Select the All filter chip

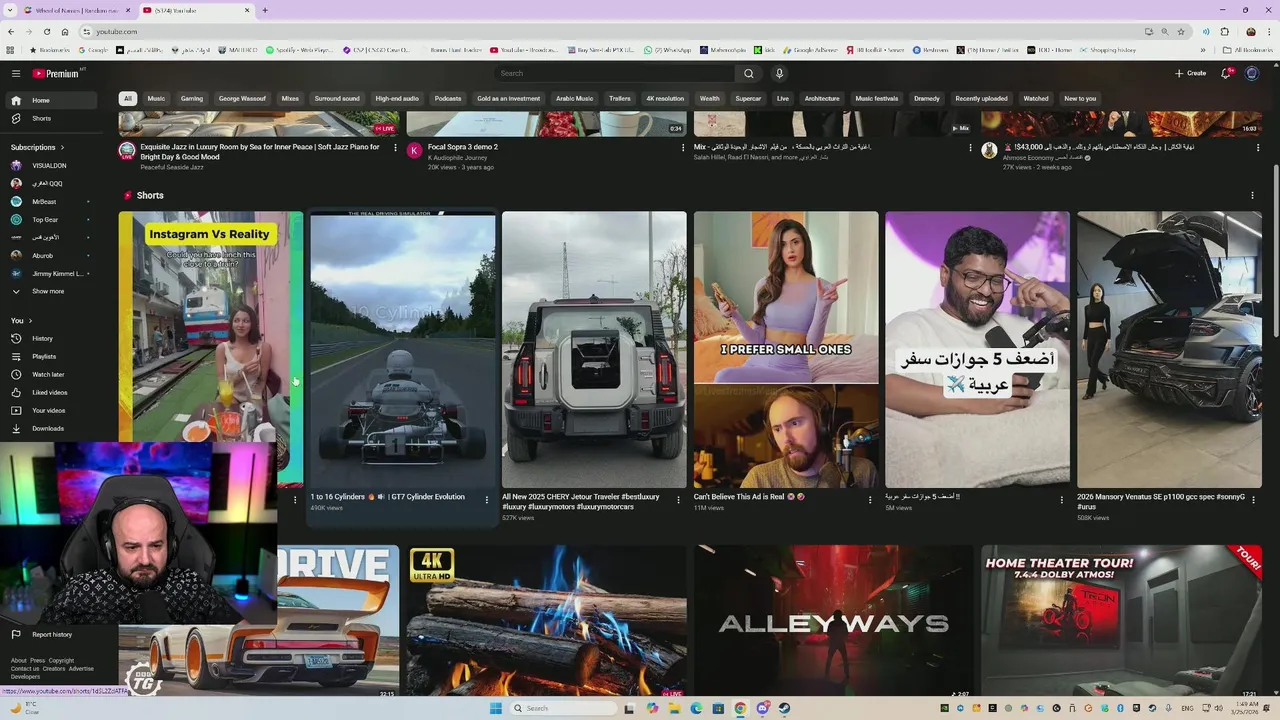pos(127,98)
